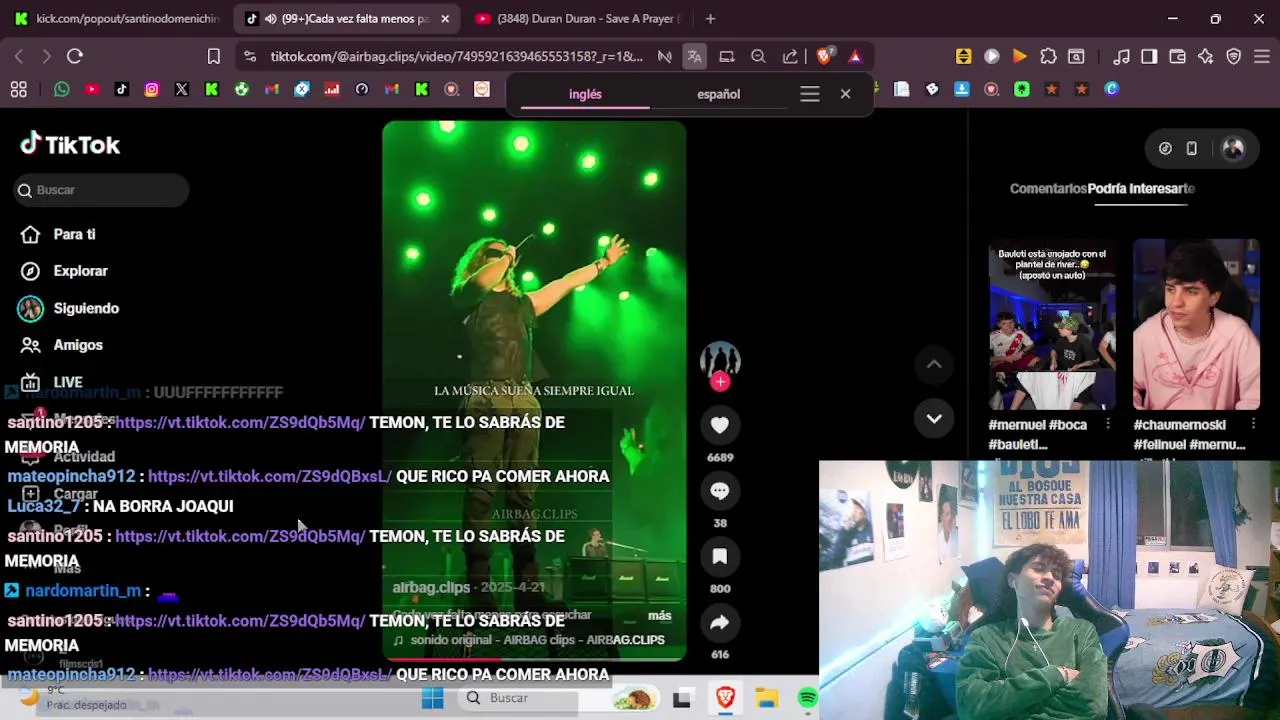Reload the page in browser toolbar

74,57
